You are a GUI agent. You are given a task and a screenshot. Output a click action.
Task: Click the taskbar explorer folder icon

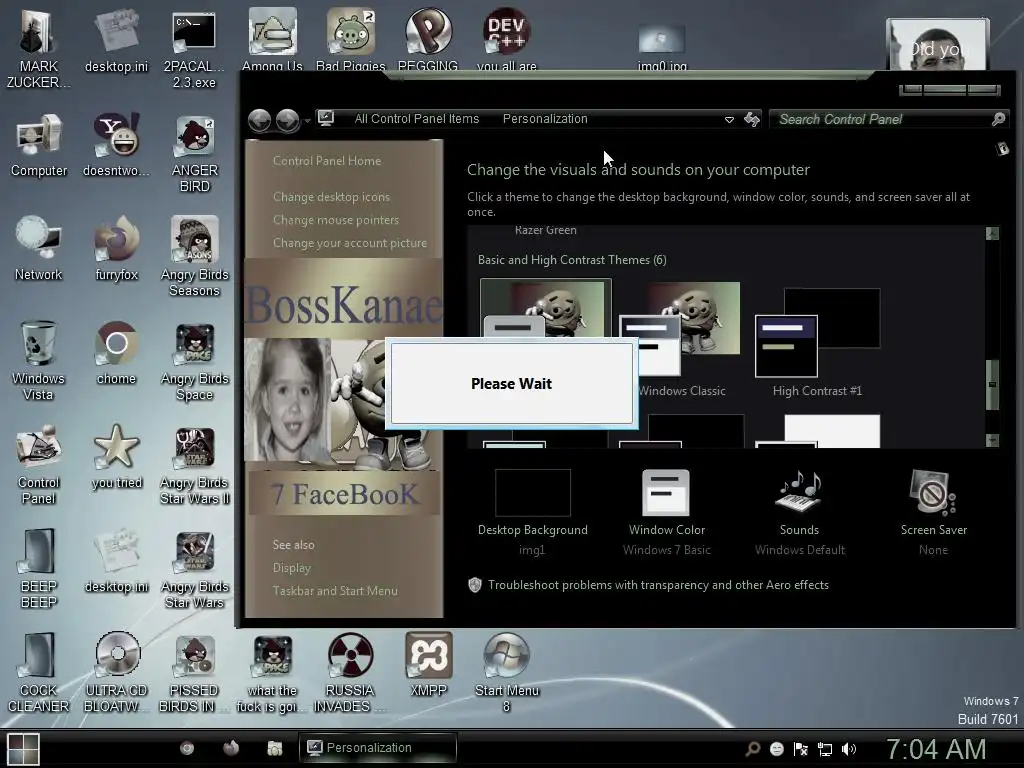click(x=275, y=748)
